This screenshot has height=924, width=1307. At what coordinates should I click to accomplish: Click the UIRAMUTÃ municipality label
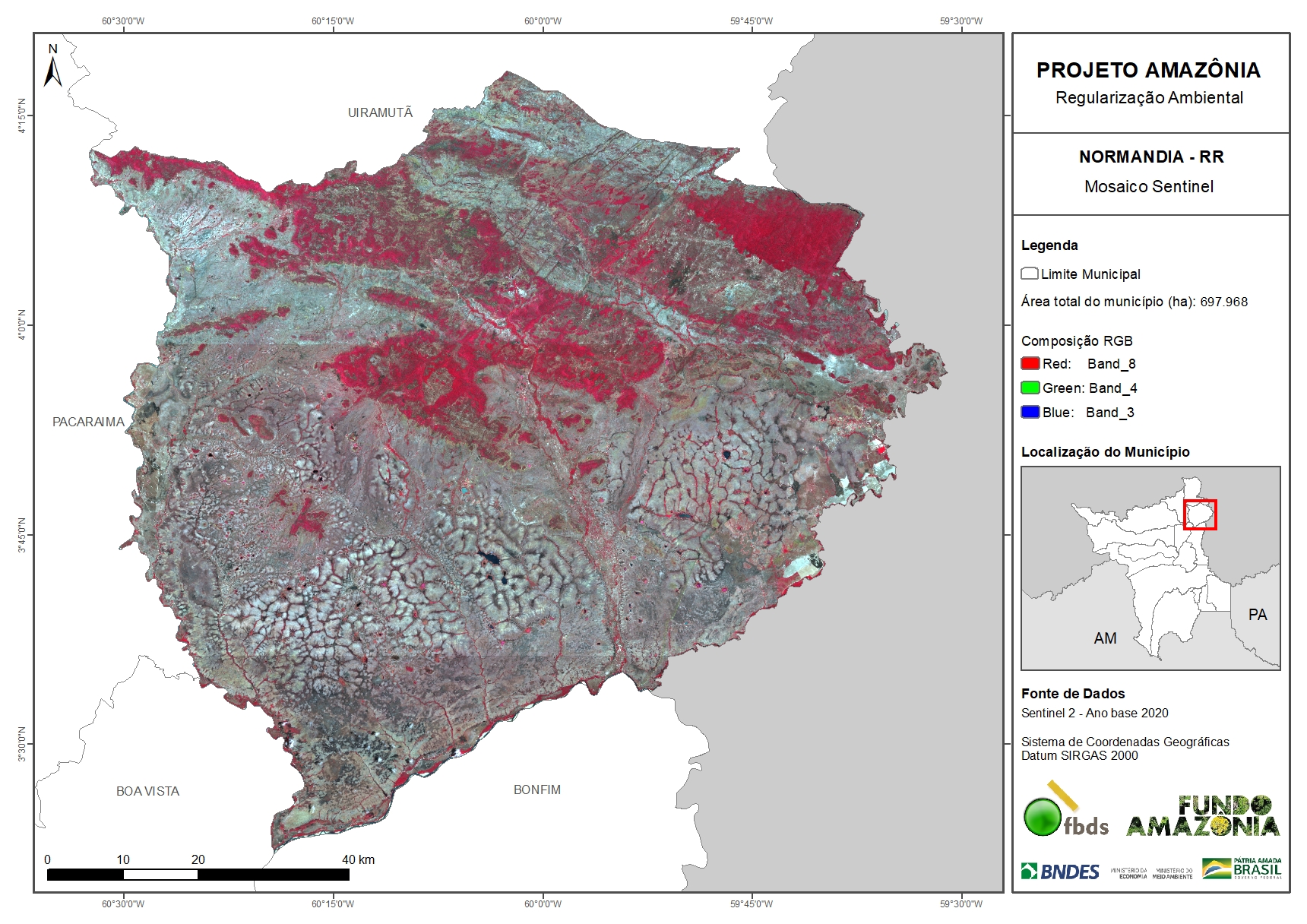(x=380, y=112)
